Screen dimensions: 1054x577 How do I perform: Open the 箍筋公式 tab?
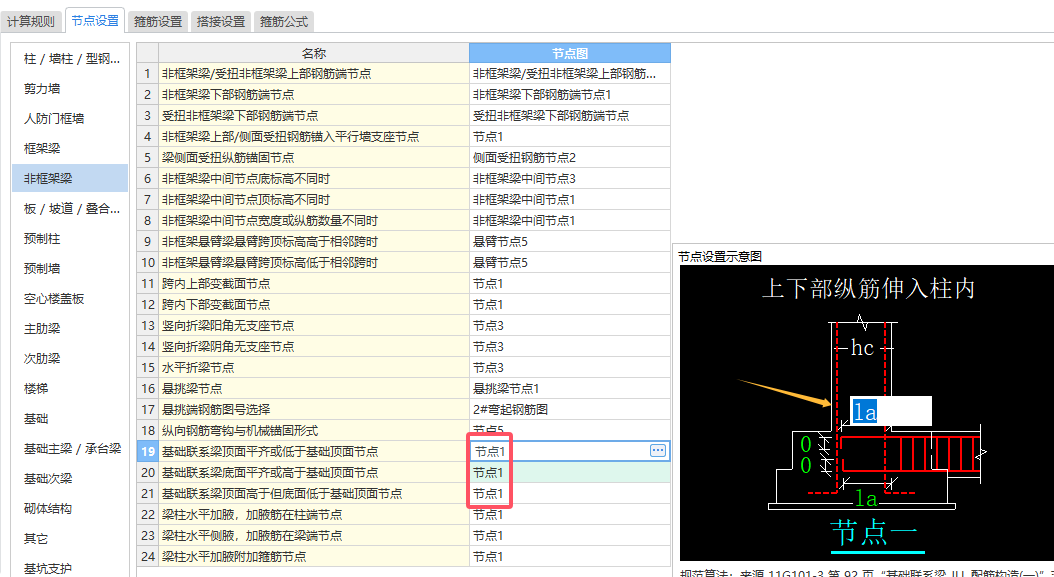pyautogui.click(x=284, y=22)
